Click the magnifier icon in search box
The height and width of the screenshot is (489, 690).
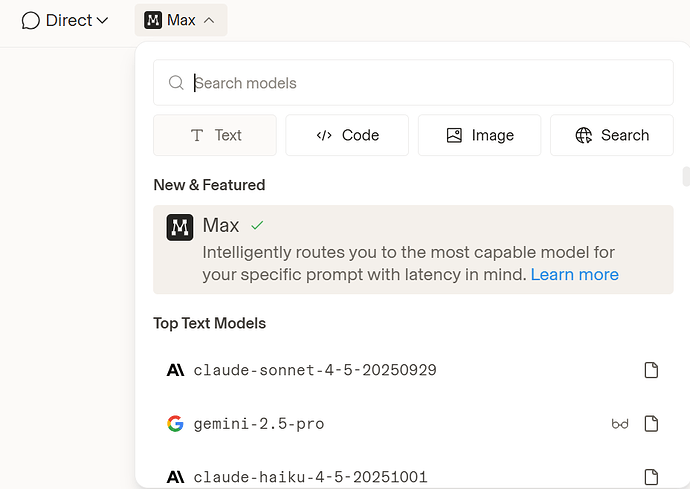tap(176, 82)
